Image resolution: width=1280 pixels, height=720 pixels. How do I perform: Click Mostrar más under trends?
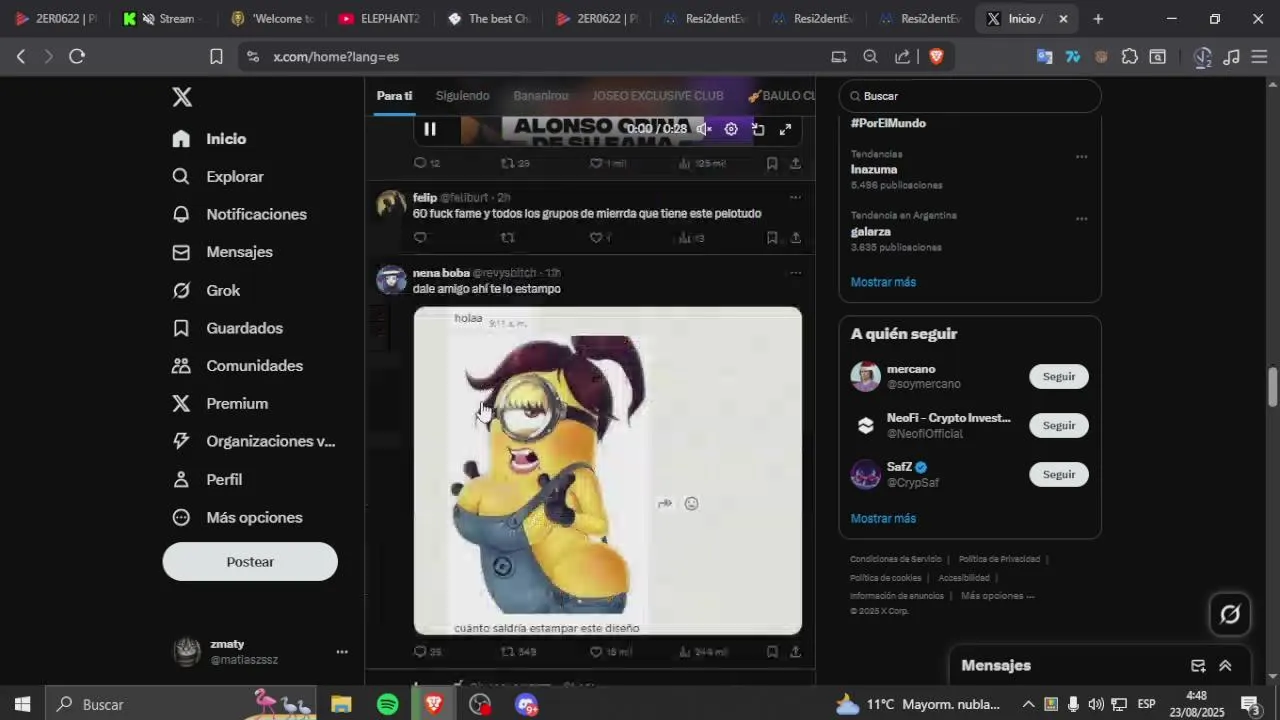click(883, 282)
